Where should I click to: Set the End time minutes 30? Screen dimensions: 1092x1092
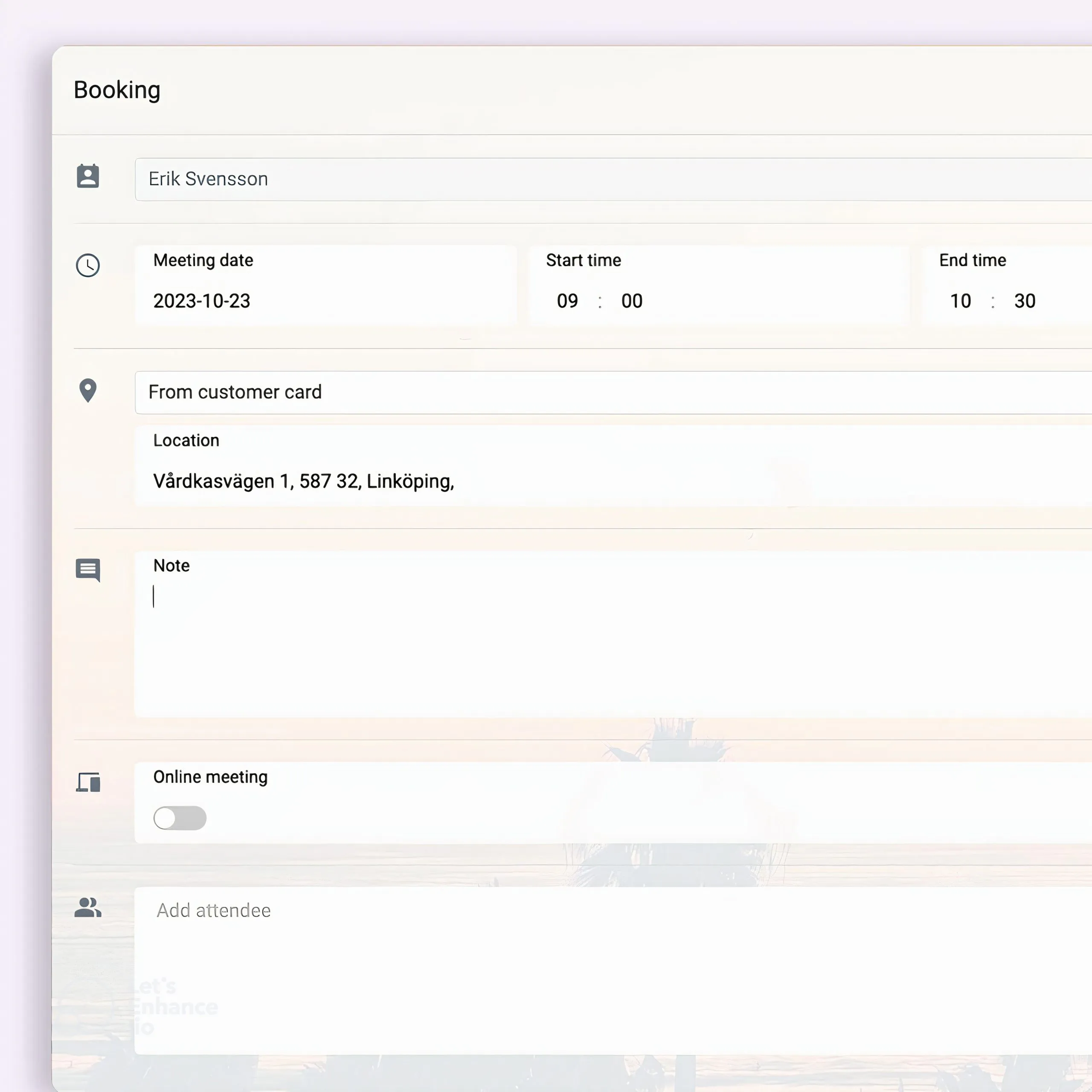pos(1025,301)
